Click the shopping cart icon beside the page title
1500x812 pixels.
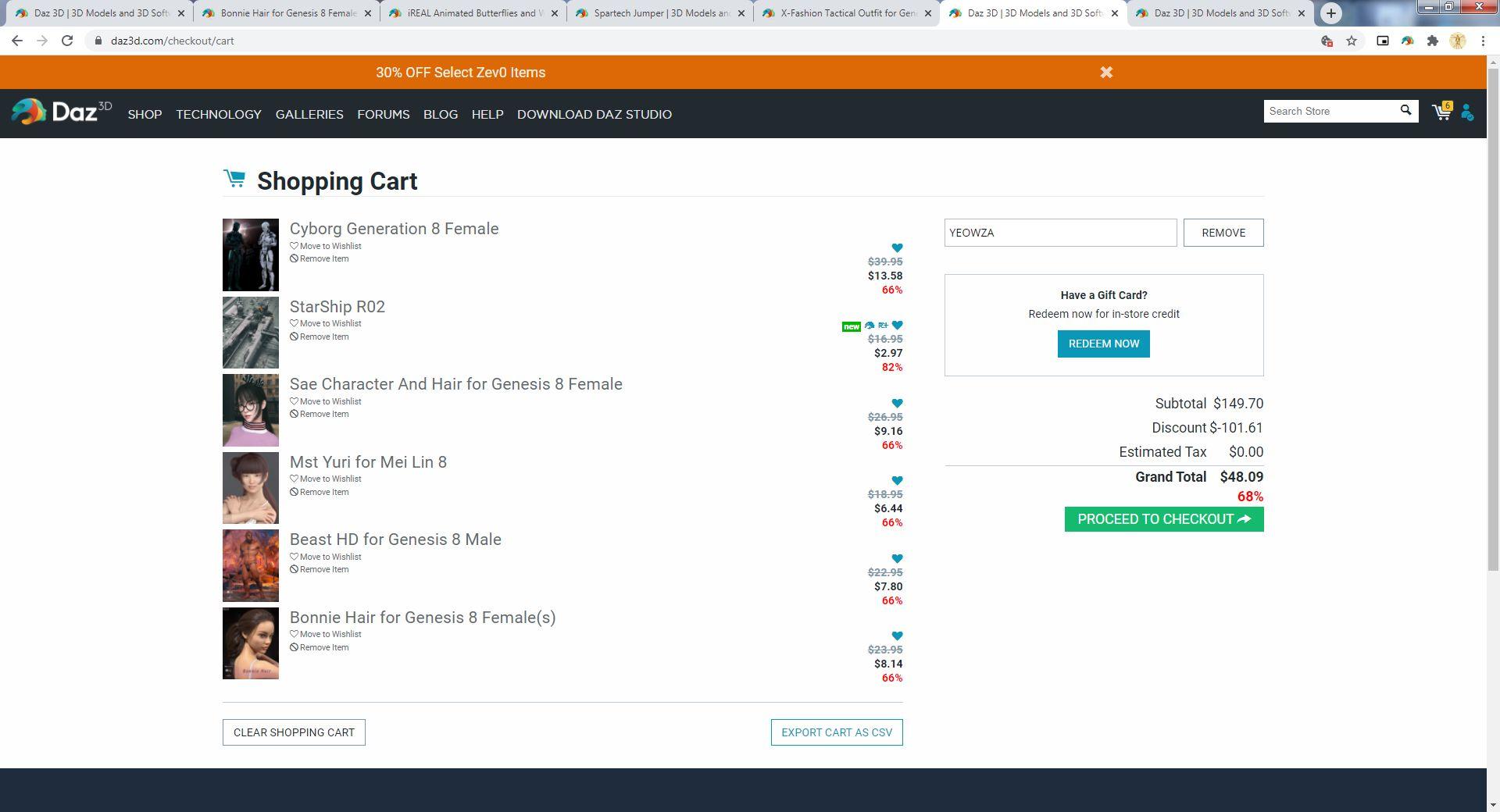(234, 179)
